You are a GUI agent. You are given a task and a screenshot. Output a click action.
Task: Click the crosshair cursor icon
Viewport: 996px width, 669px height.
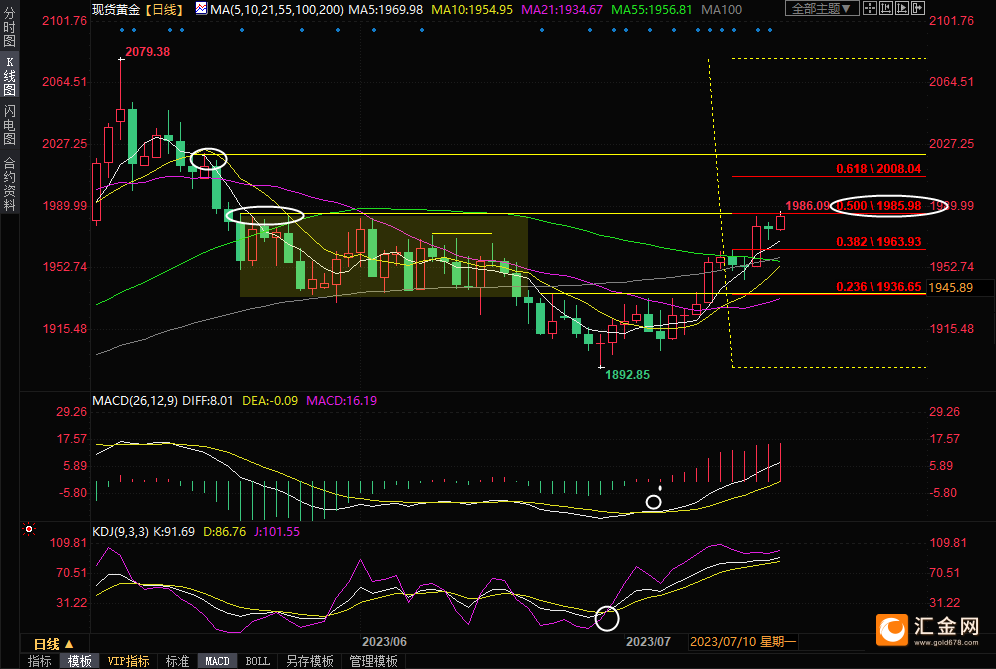click(870, 8)
